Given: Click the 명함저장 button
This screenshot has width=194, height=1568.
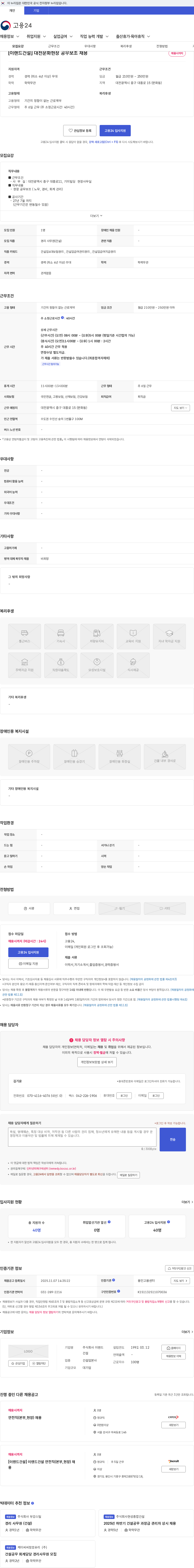Looking at the screenshot, I should [39, 1363].
